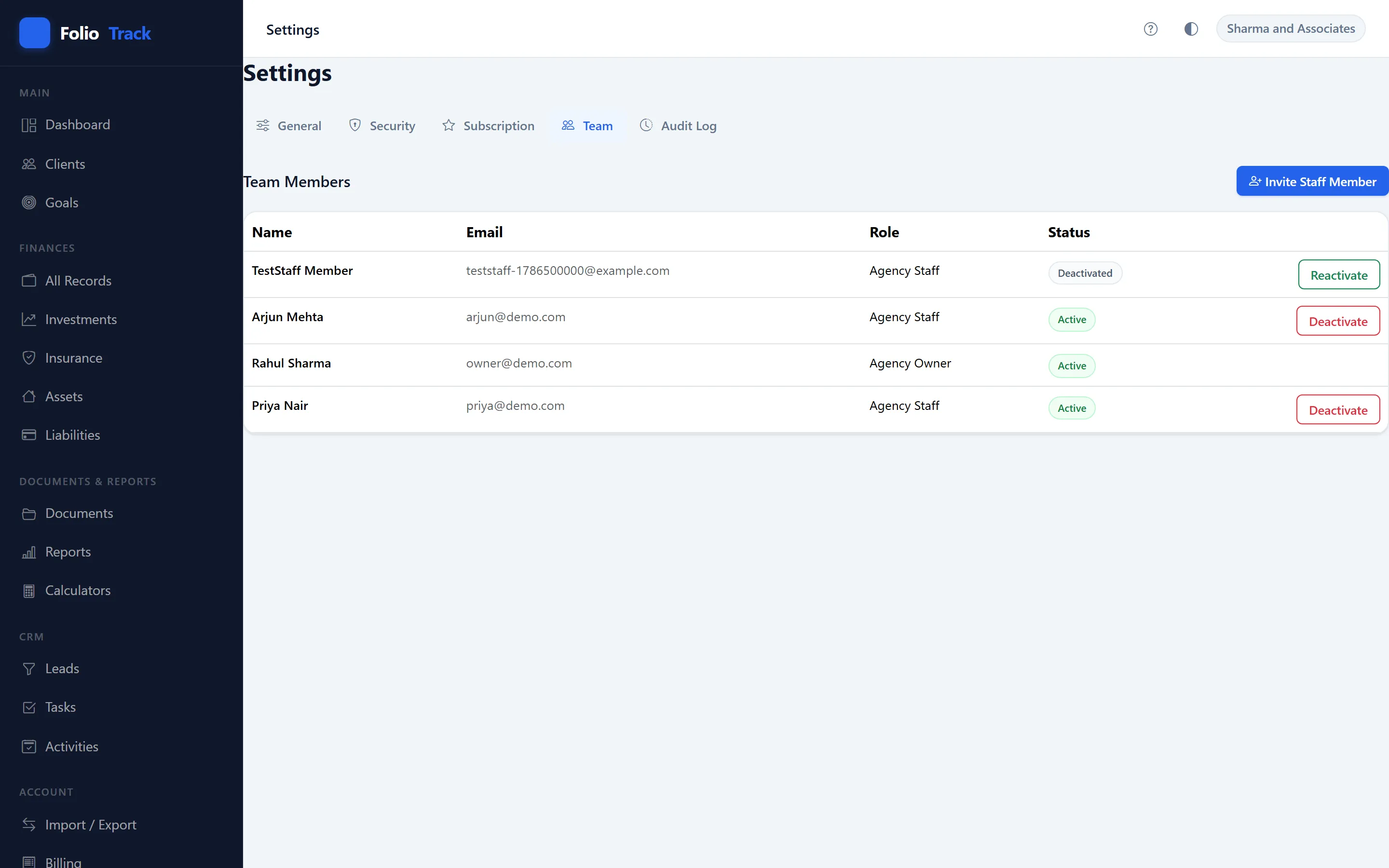Open Billing in the sidebar
This screenshot has height=868, width=1389.
[x=63, y=861]
